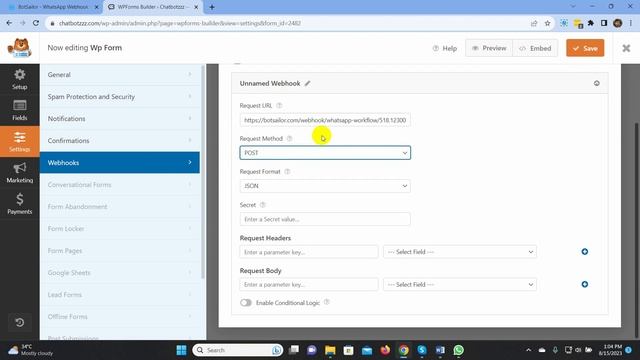
Task: Click the browser address bar
Action: point(286,23)
